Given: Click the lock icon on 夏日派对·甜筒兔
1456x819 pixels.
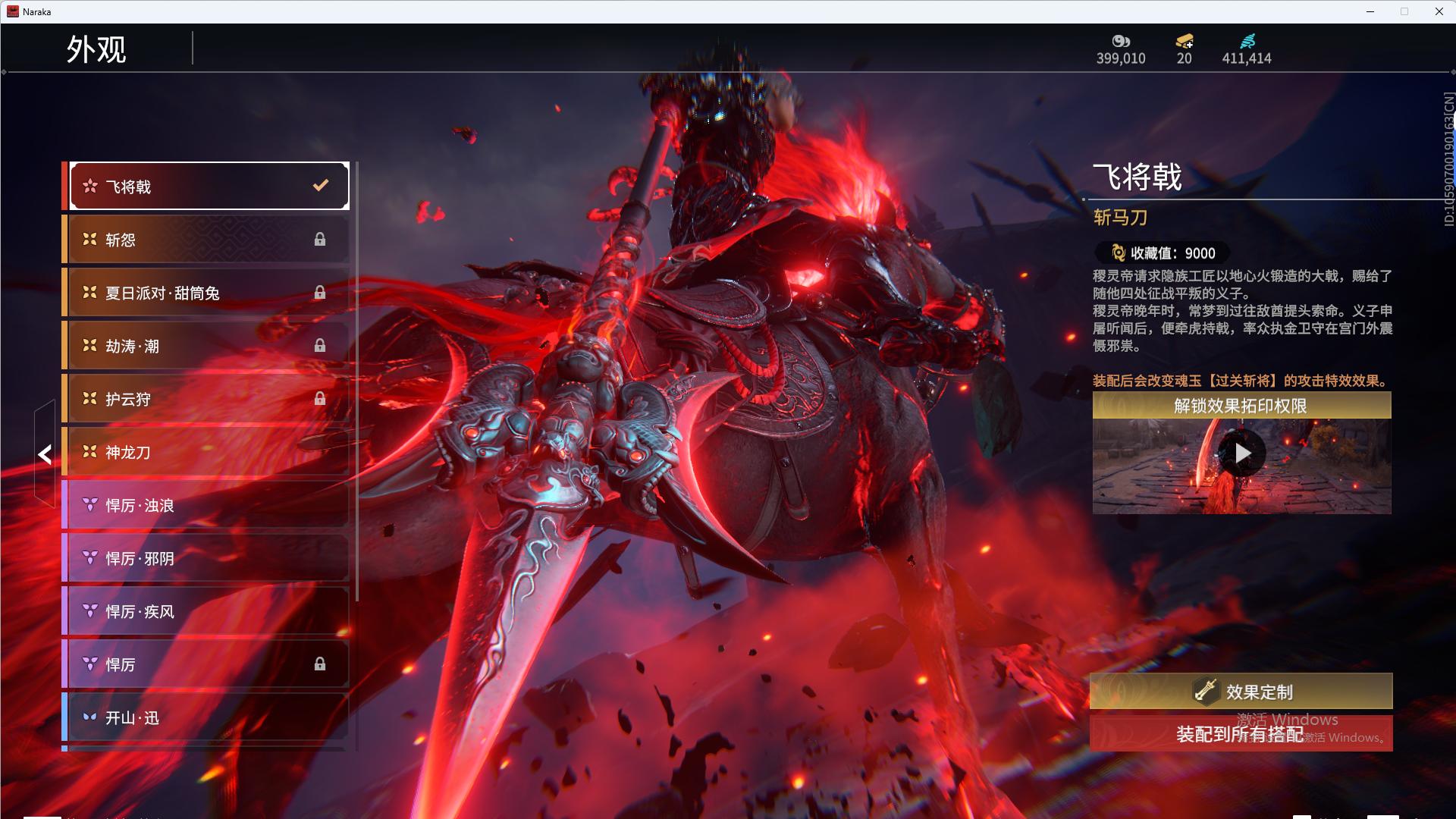Looking at the screenshot, I should pyautogui.click(x=320, y=292).
